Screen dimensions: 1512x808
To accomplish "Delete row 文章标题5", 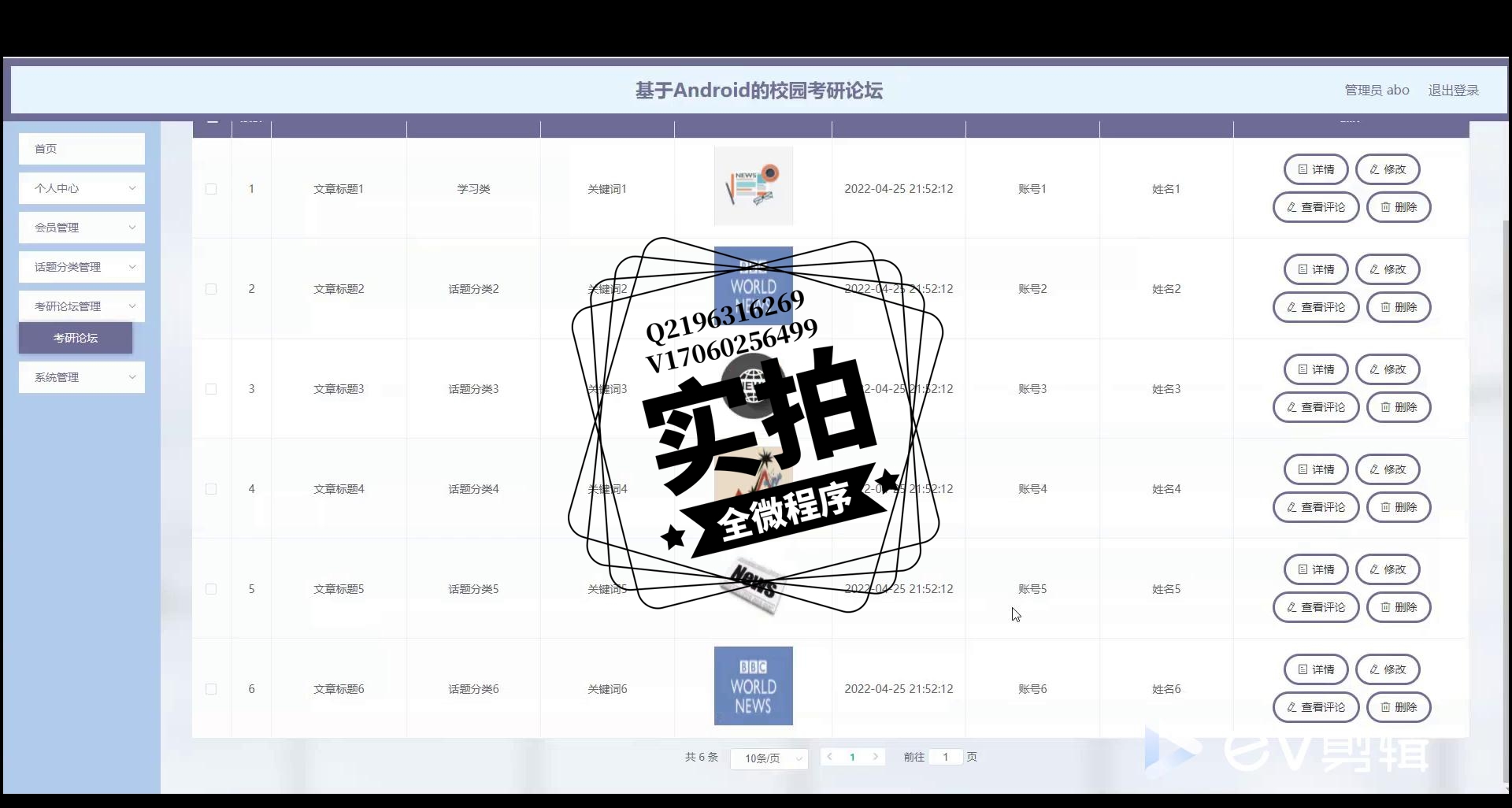I will pyautogui.click(x=1399, y=607).
